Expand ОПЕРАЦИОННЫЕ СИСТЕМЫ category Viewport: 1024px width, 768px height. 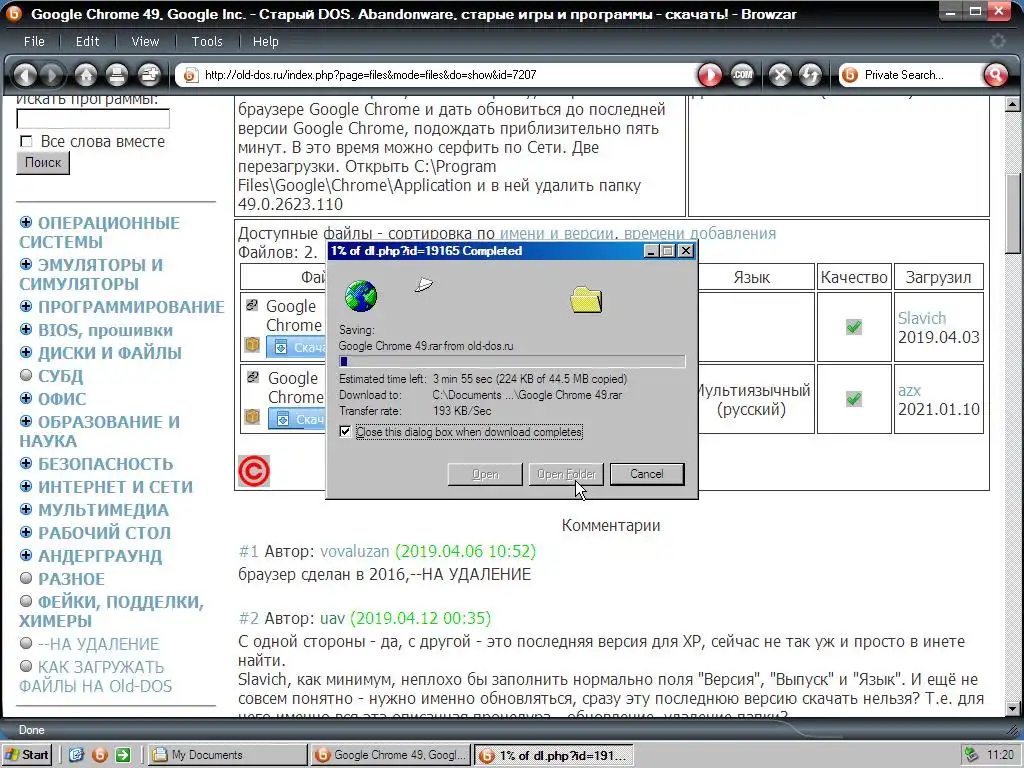pos(25,222)
